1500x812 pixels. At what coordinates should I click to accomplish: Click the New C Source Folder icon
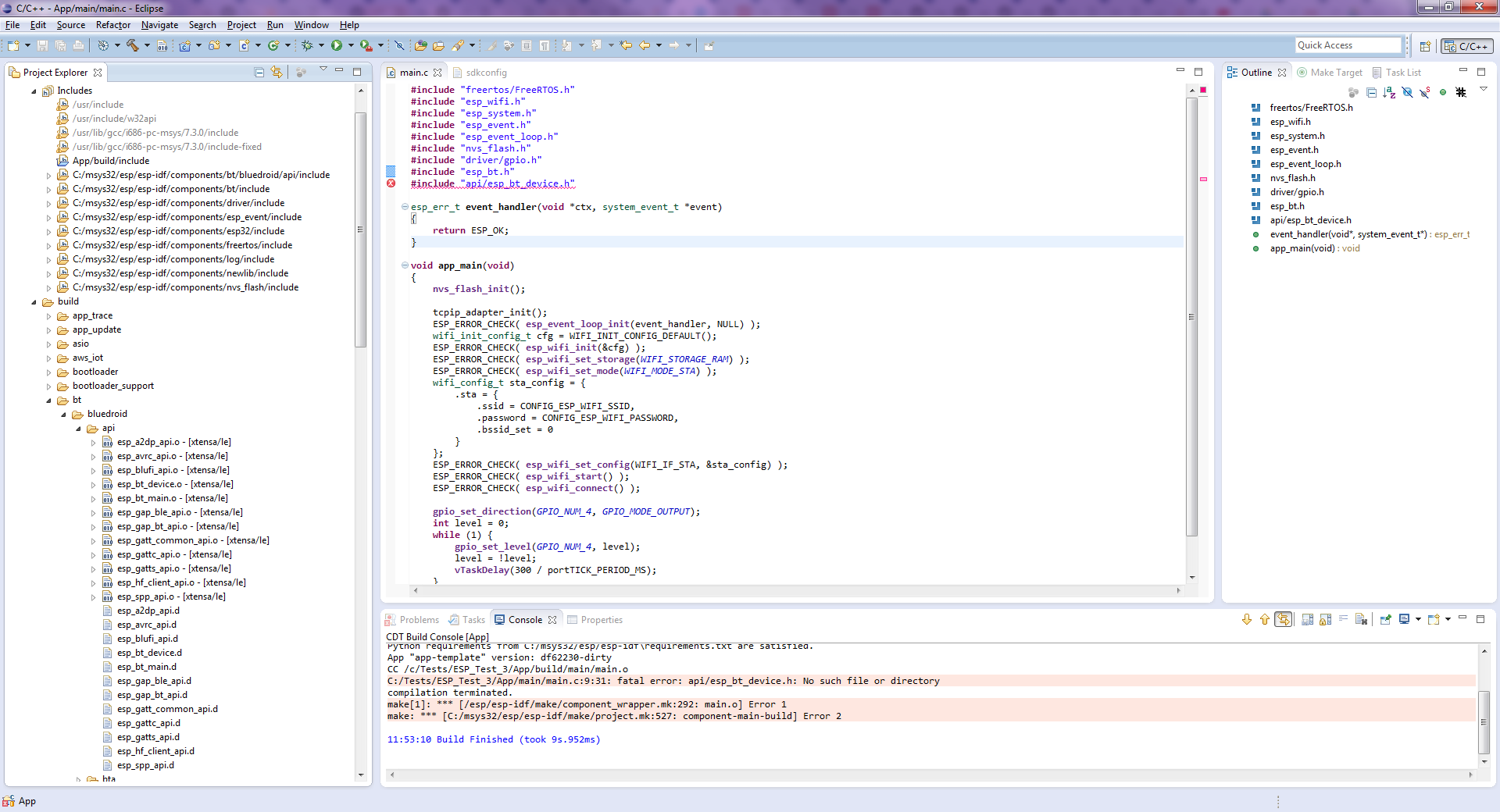click(214, 45)
